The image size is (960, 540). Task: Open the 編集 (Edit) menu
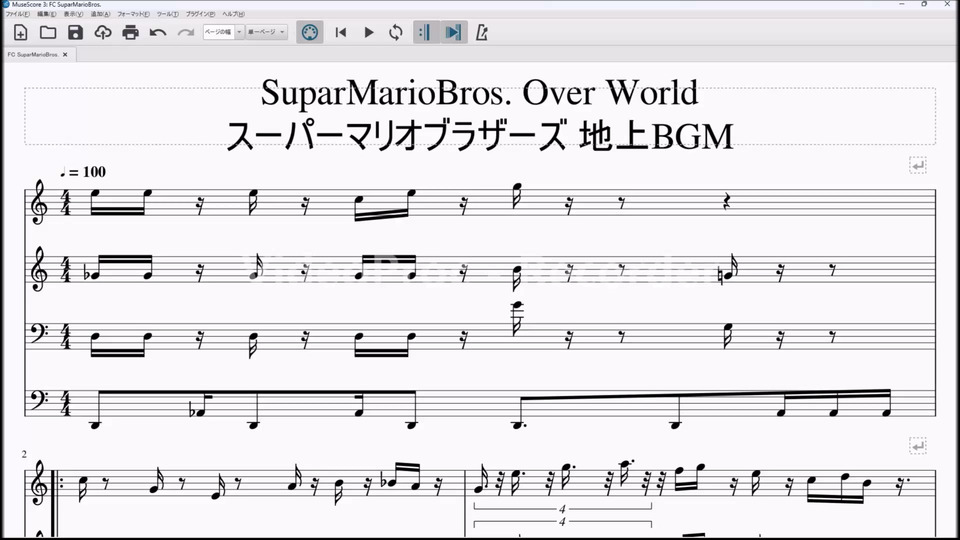(47, 13)
